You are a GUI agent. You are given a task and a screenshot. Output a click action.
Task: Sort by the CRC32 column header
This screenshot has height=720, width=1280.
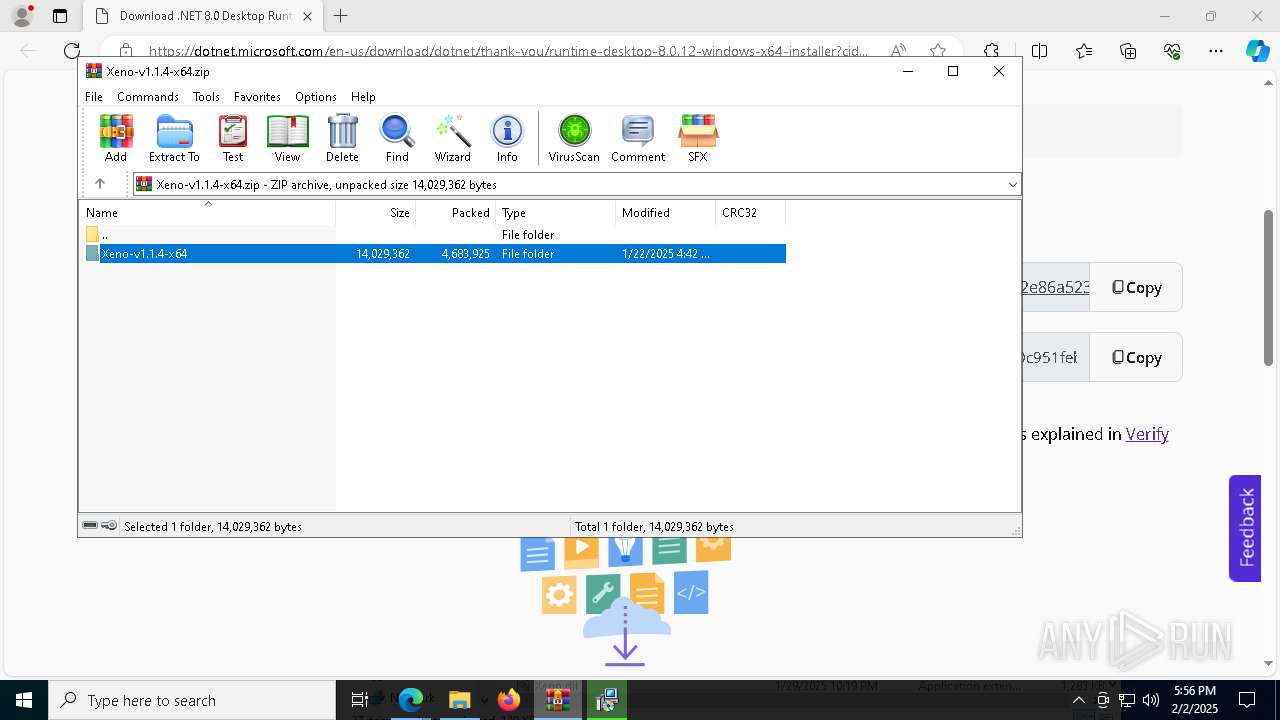(x=751, y=213)
